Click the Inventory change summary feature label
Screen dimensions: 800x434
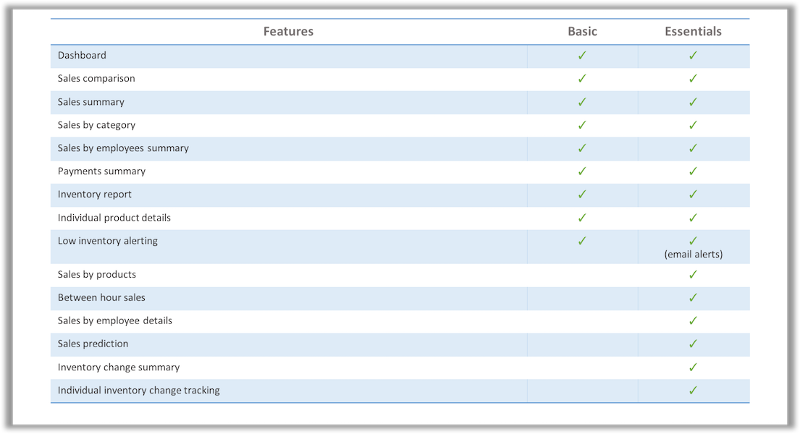click(118, 367)
